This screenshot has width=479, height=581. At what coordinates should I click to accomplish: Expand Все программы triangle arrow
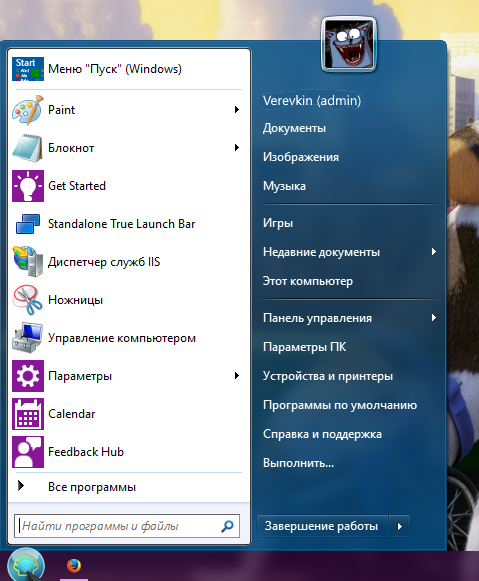pos(21,486)
